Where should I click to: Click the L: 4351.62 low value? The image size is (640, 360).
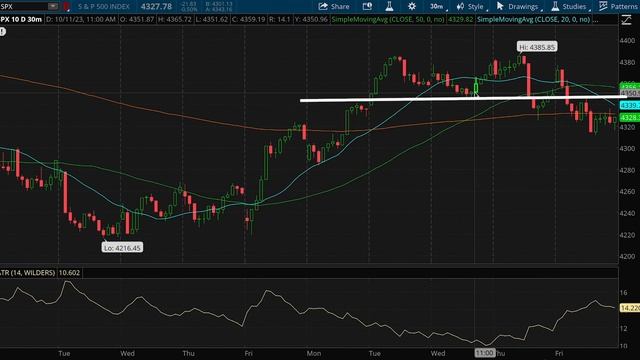tap(211, 19)
